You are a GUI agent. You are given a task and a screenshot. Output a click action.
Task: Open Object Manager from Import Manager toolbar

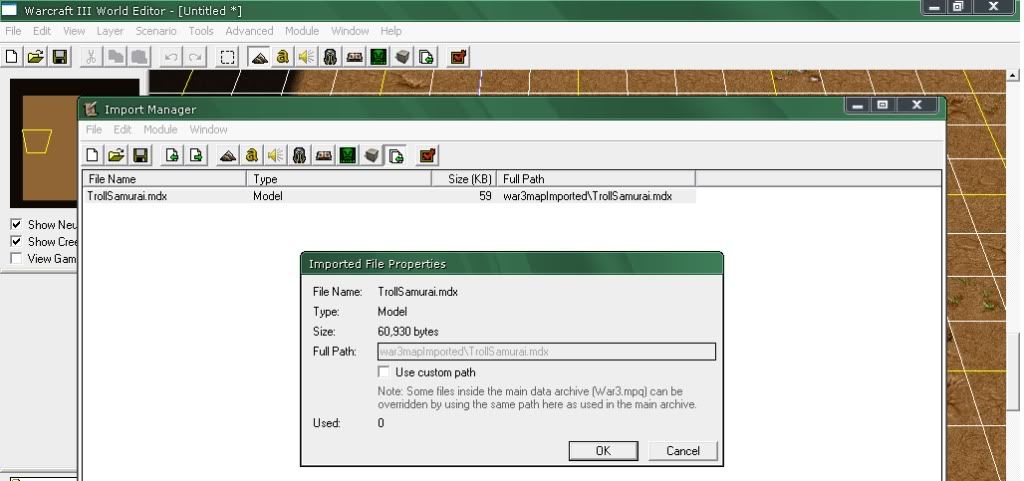(x=372, y=155)
